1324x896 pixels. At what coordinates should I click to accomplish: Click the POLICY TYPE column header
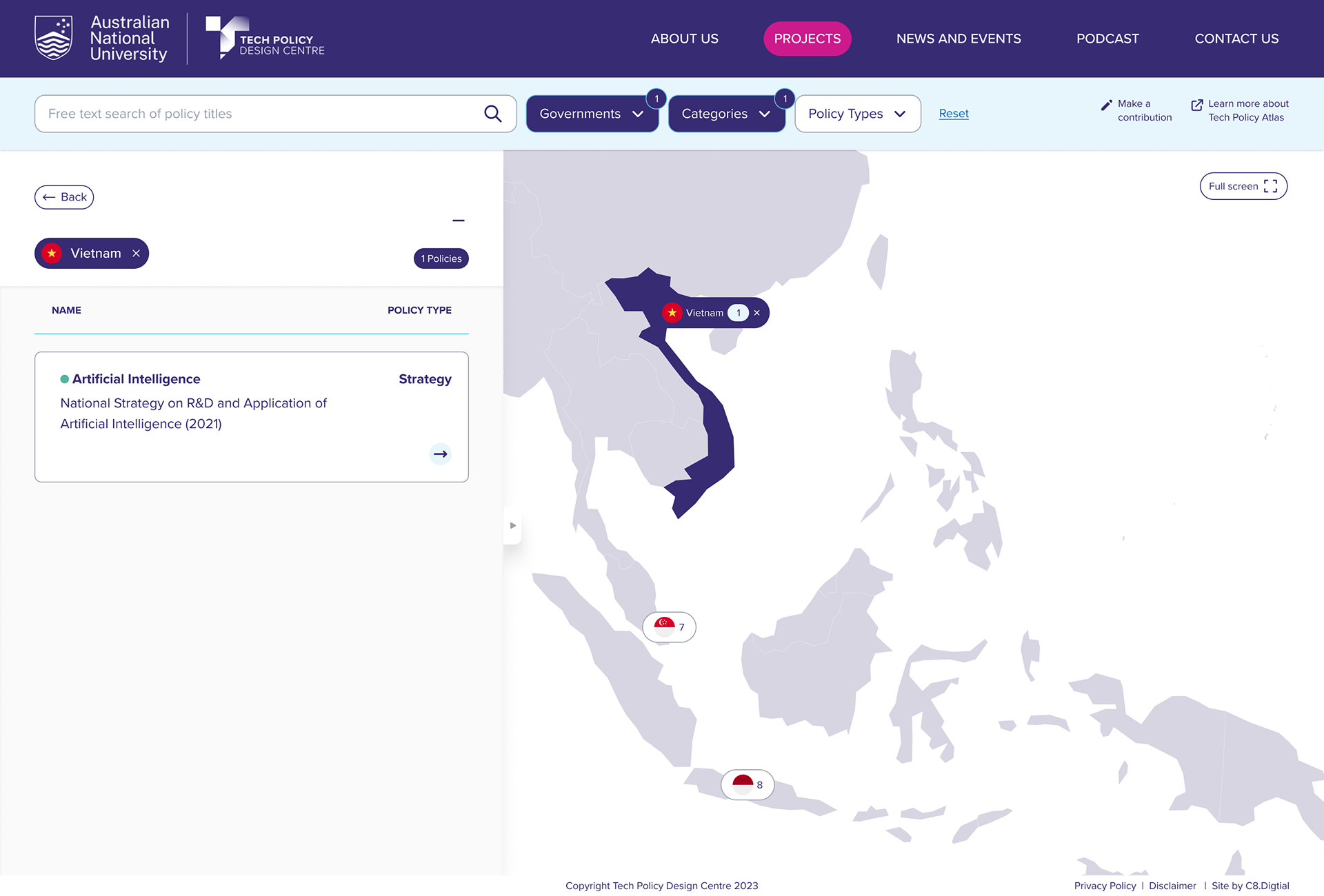(x=419, y=310)
